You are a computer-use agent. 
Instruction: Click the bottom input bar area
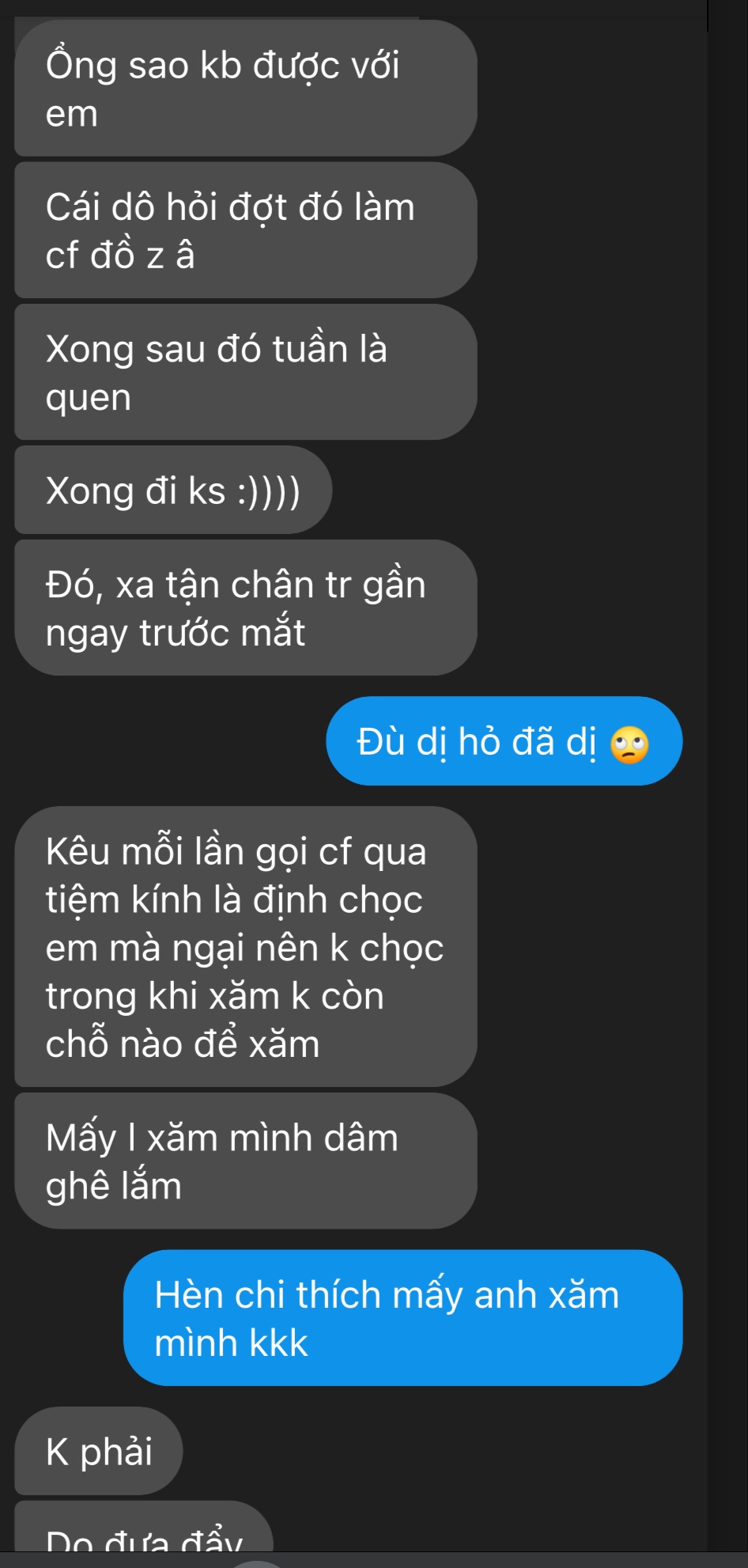coord(374,1560)
